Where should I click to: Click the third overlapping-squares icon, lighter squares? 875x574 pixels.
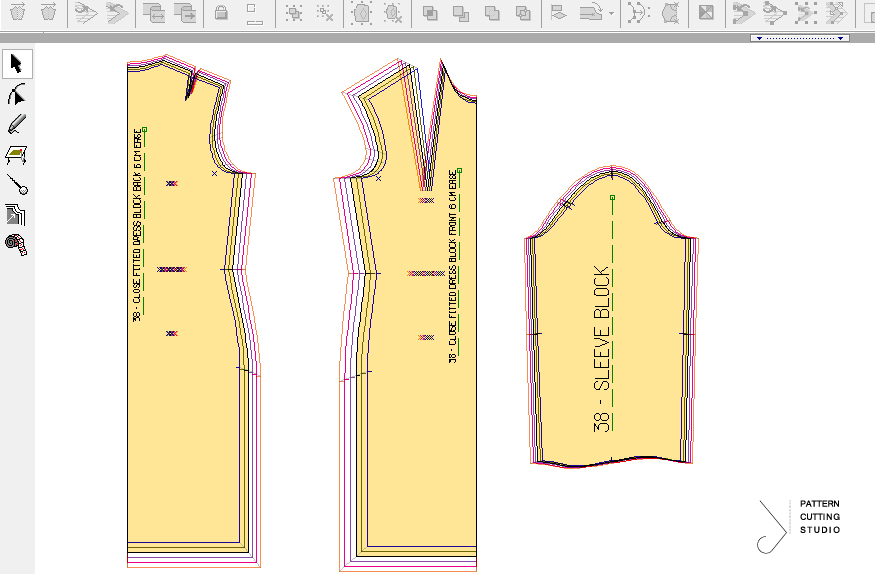[492, 13]
